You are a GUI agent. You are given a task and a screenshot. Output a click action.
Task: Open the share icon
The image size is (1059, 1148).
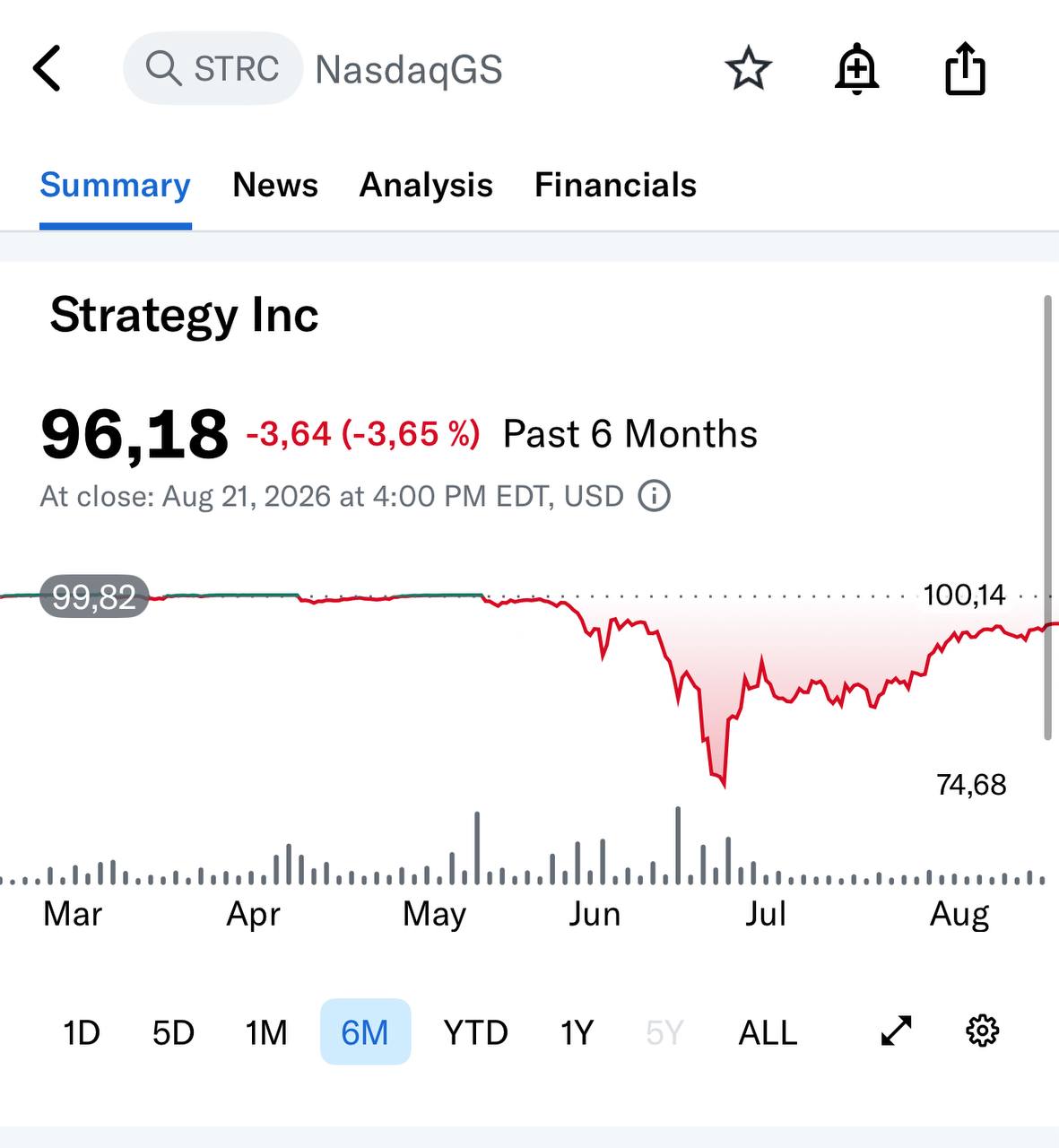pyautogui.click(x=965, y=68)
